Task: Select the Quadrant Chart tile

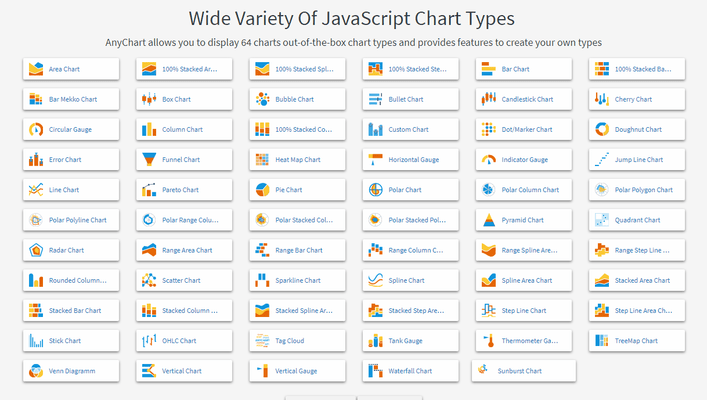Action: click(636, 220)
